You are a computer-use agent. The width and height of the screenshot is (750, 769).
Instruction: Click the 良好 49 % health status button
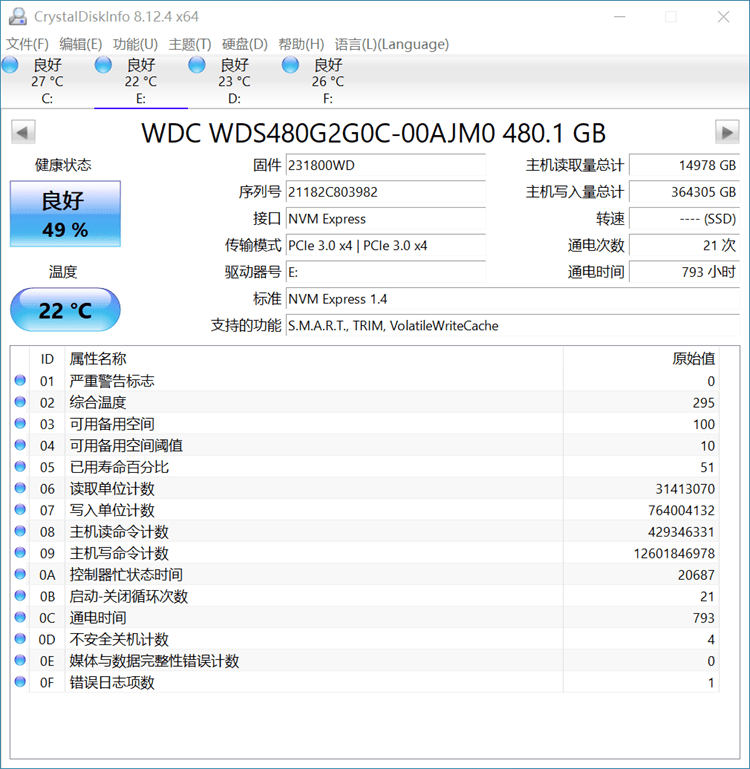pyautogui.click(x=65, y=213)
